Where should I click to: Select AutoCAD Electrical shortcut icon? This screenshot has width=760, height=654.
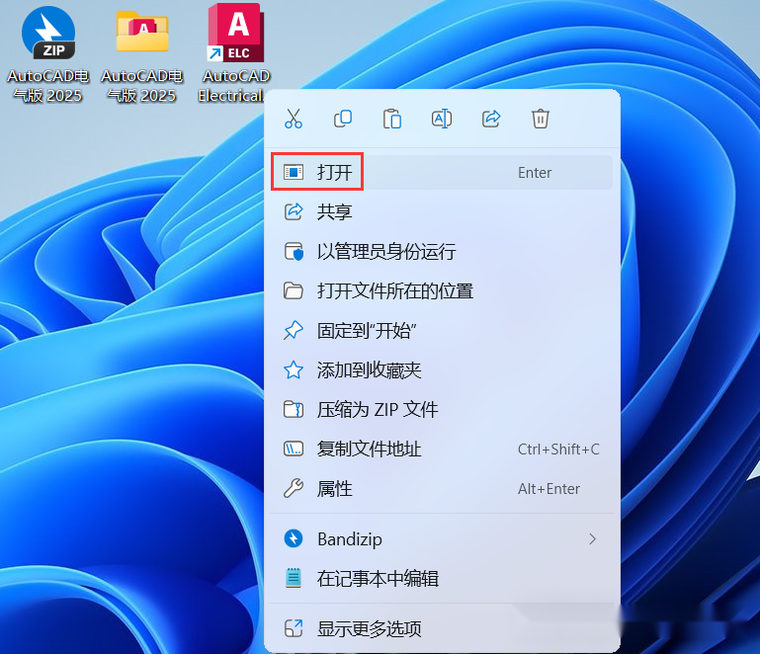pyautogui.click(x=235, y=53)
